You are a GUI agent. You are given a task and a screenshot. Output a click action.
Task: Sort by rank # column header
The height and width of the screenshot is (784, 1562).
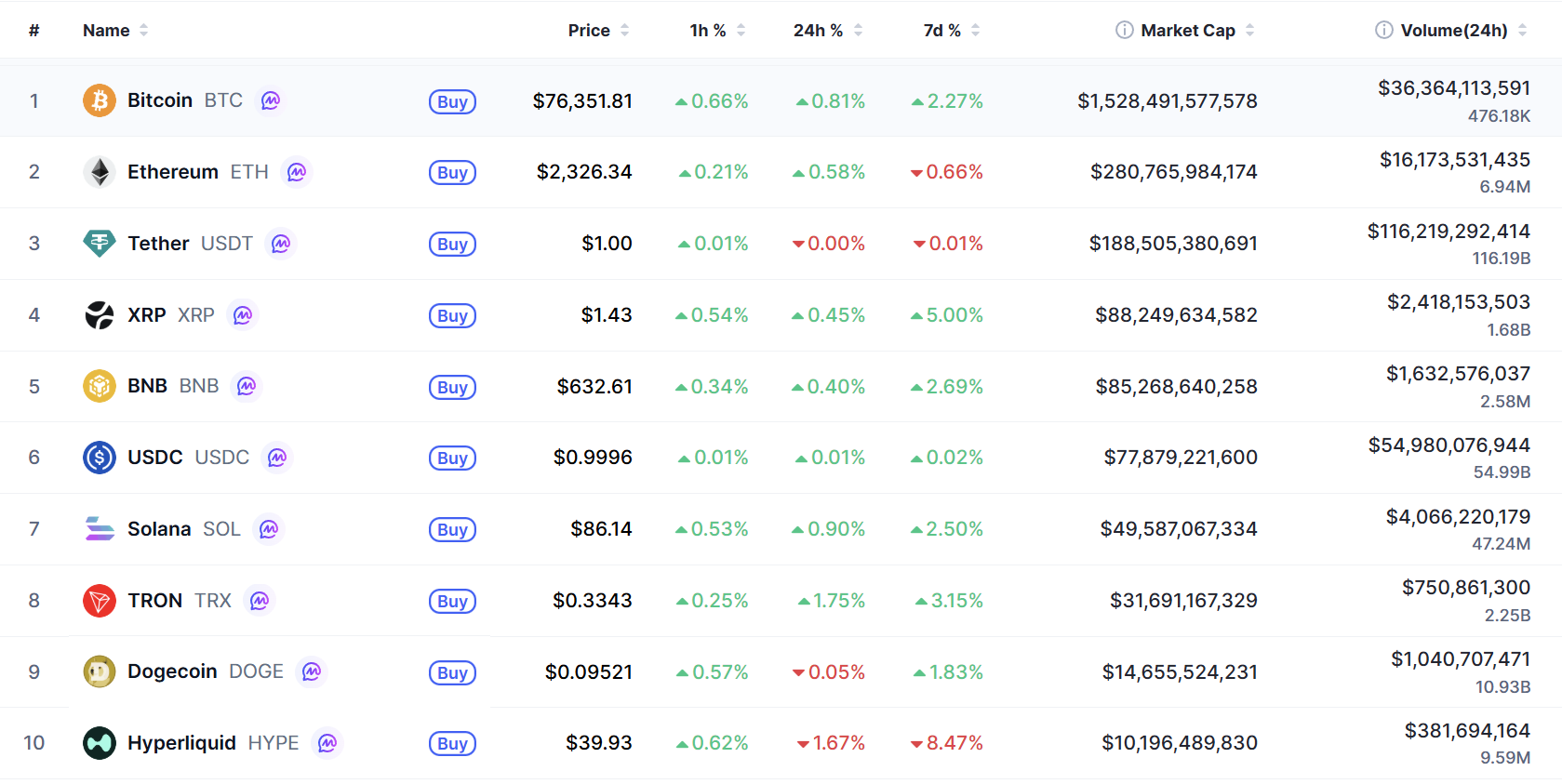33,30
